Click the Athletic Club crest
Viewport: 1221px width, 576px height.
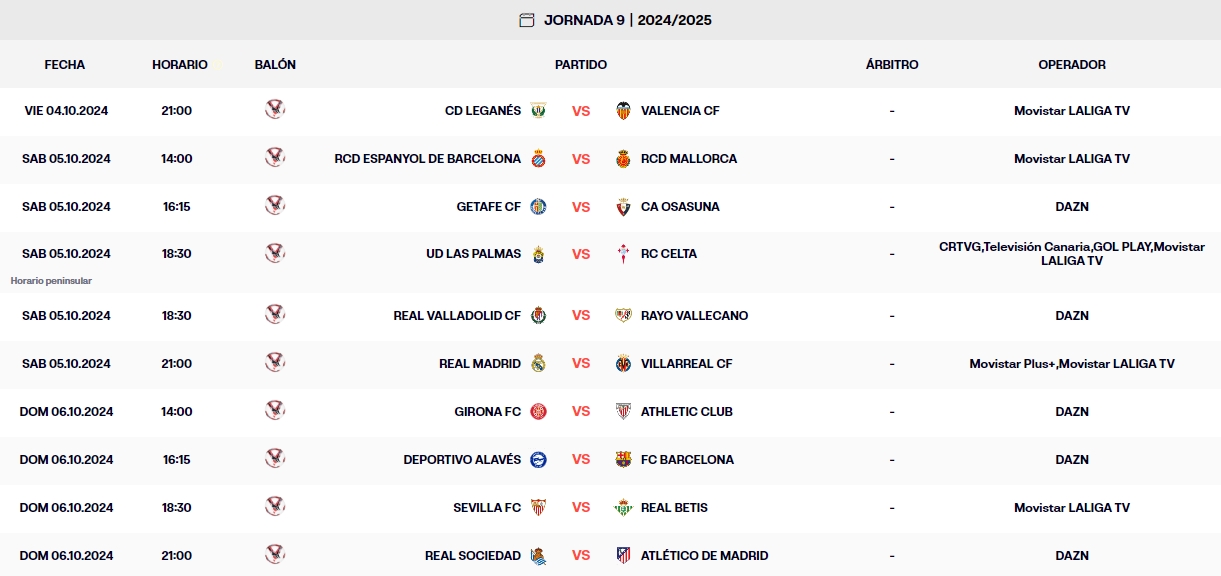click(x=623, y=412)
